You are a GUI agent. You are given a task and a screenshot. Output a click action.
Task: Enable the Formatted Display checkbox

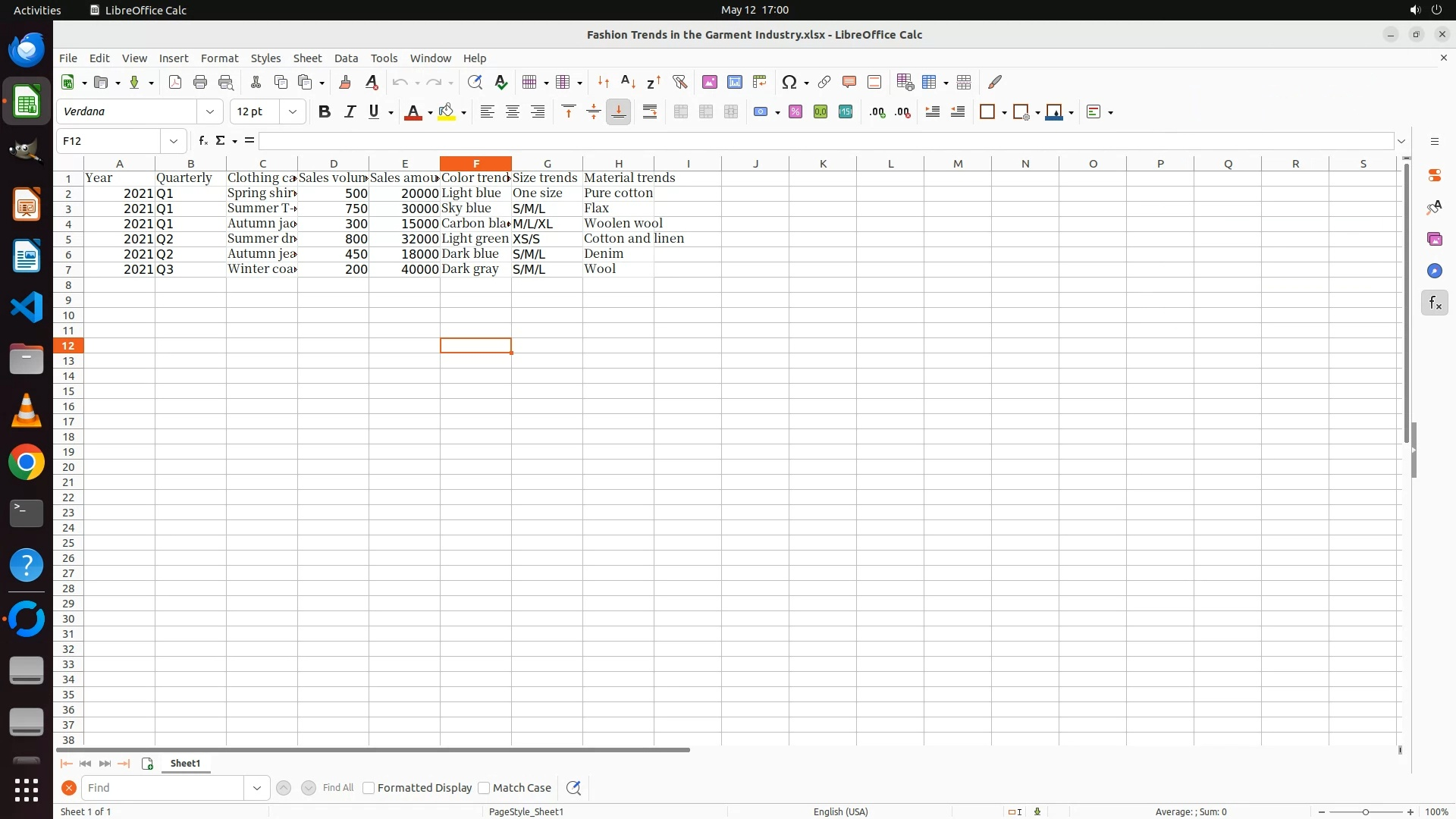coord(369,788)
